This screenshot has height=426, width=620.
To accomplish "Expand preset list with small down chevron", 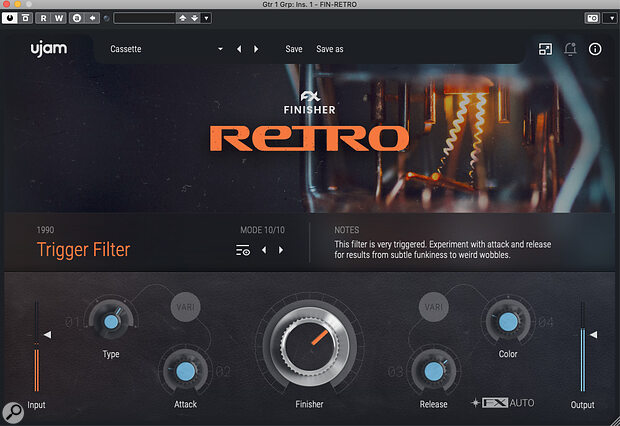I will 220,49.
